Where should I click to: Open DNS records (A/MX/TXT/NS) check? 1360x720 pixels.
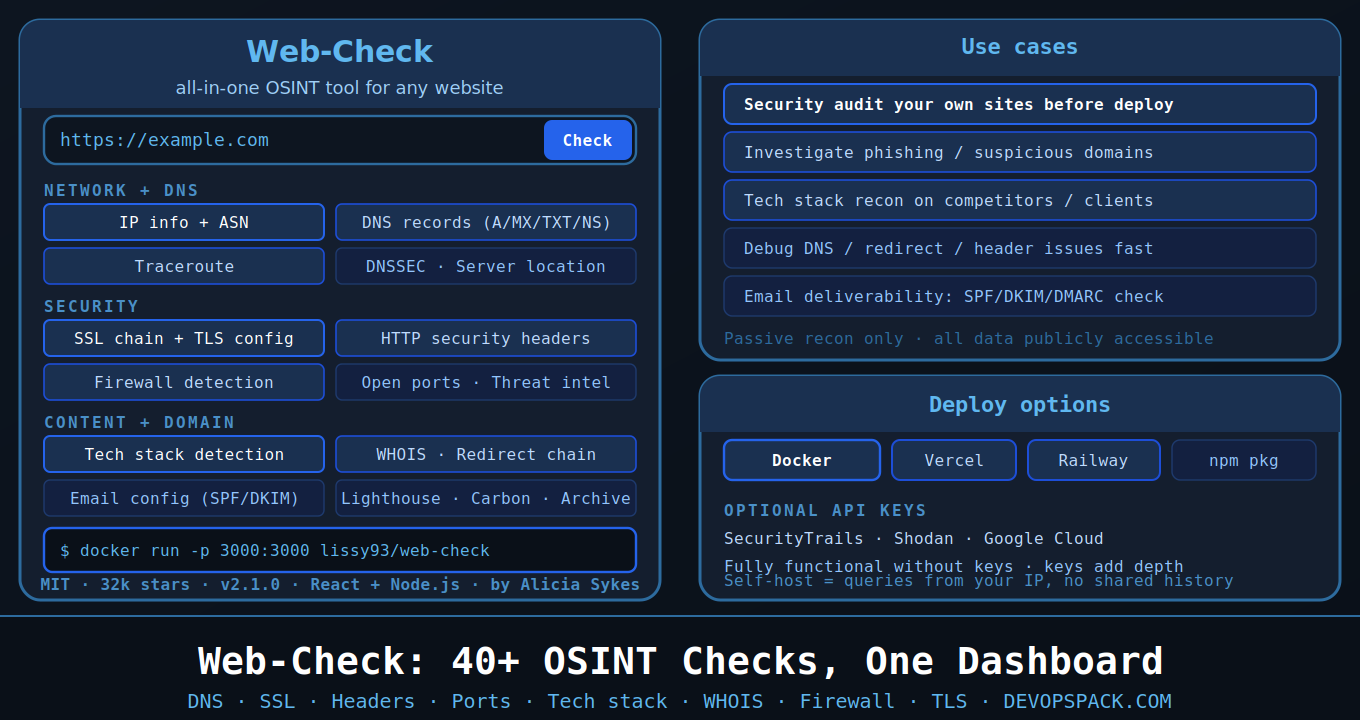pos(486,222)
